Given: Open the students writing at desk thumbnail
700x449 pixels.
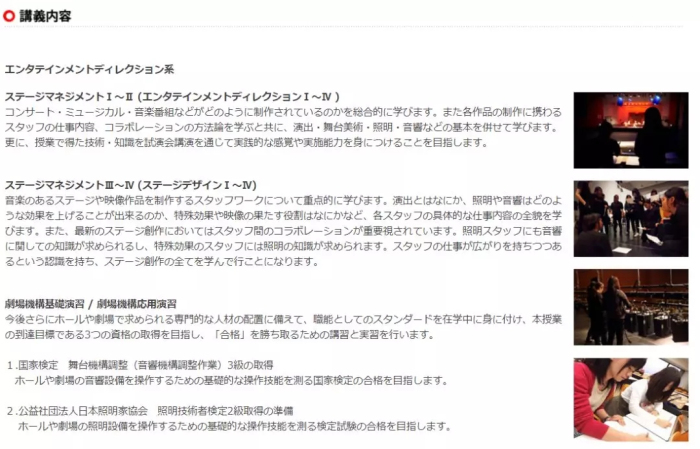Looking at the screenshot, I should click(630, 399).
